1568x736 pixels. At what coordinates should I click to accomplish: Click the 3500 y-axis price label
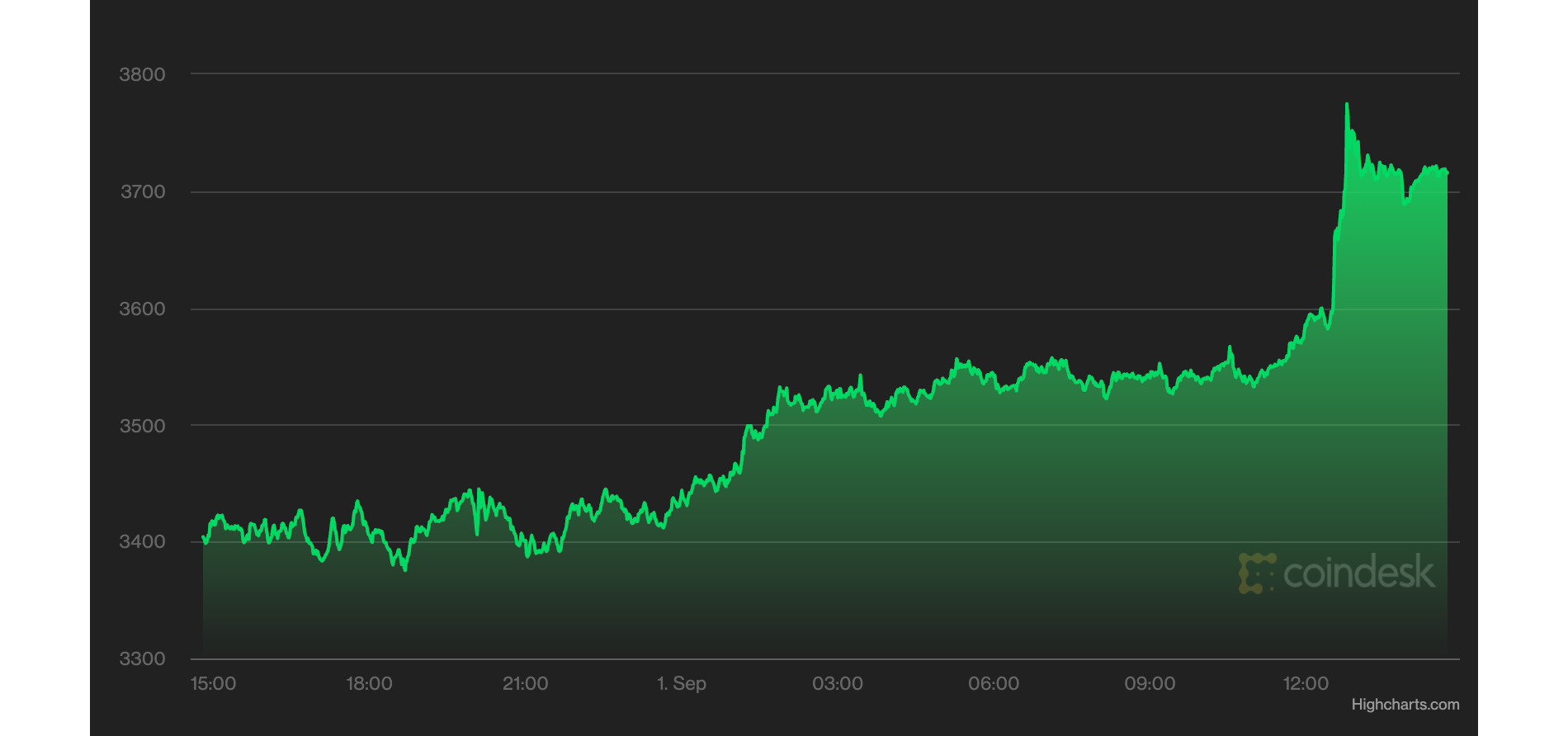tap(142, 426)
